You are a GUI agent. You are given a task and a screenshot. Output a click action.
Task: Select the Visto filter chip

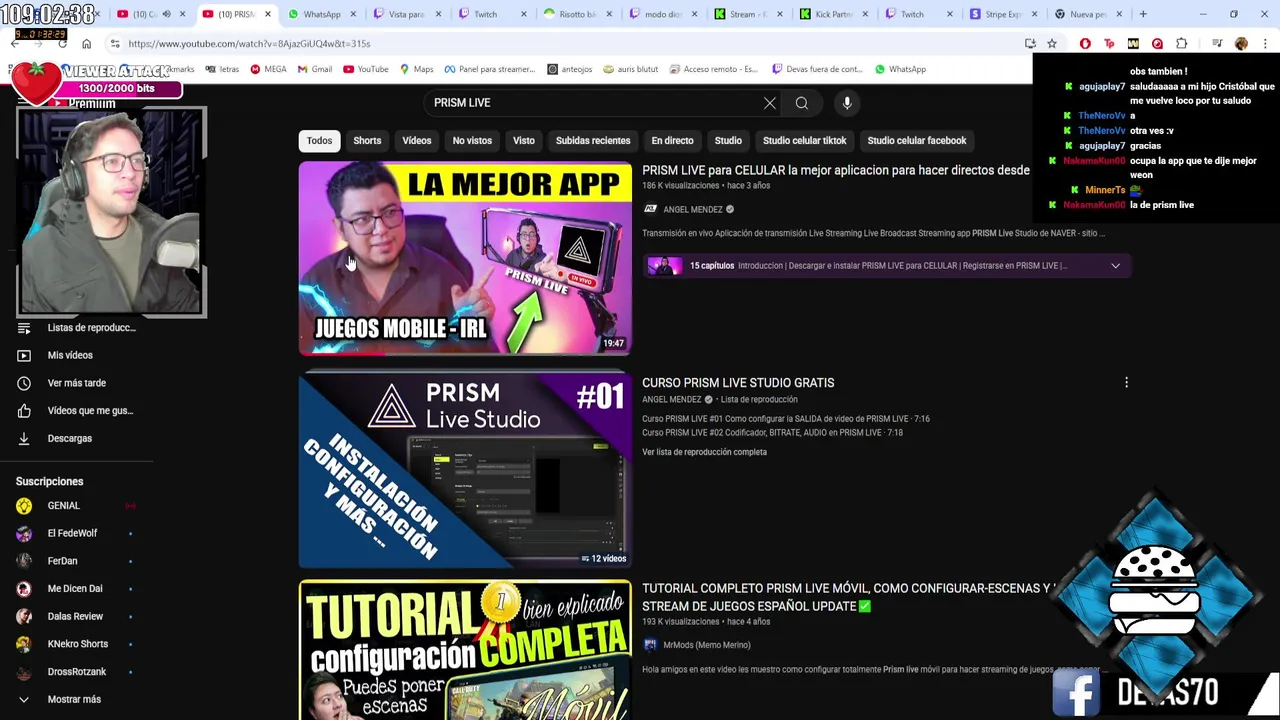(524, 141)
